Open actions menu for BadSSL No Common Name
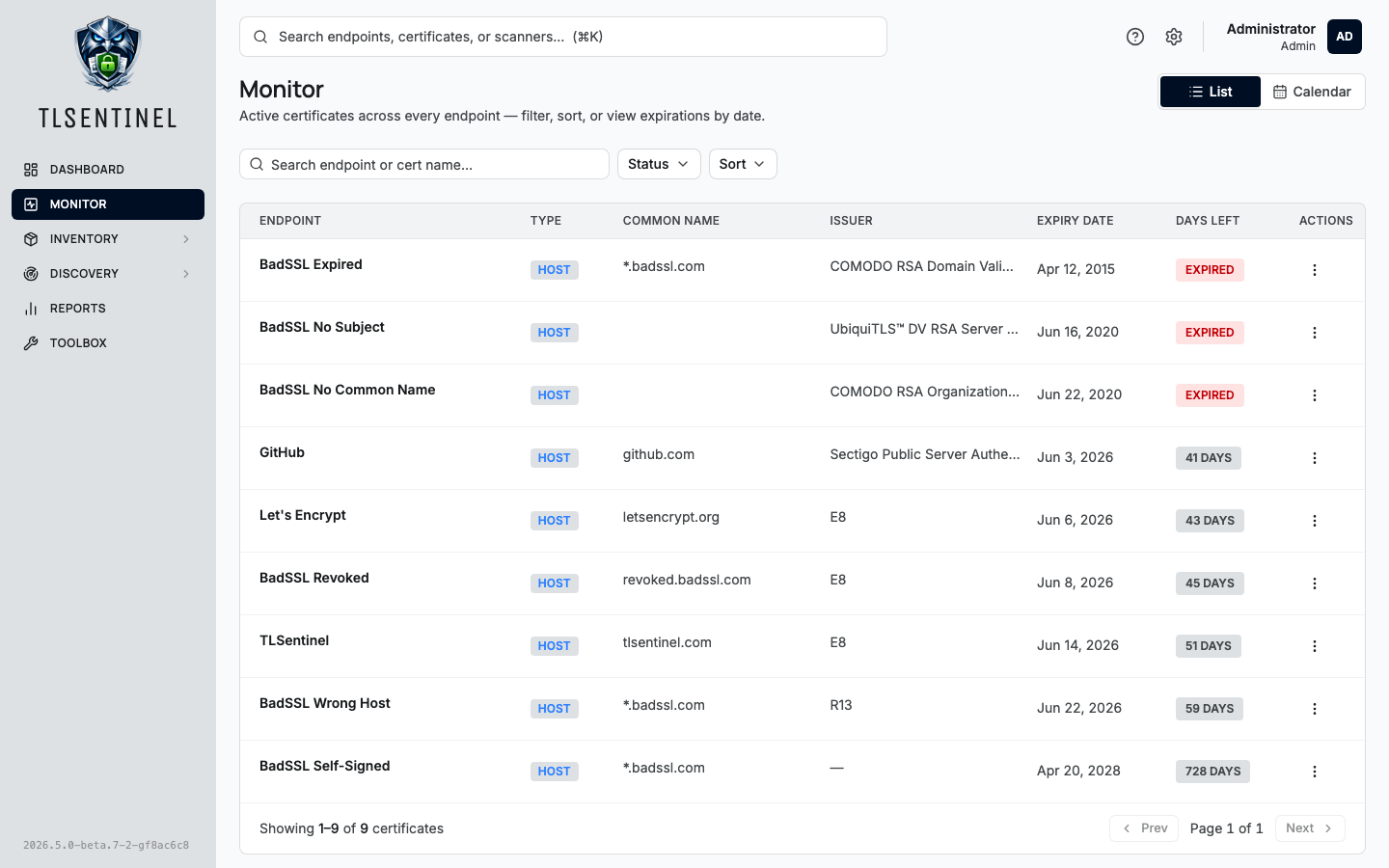Viewport: 1389px width, 868px height. point(1314,395)
